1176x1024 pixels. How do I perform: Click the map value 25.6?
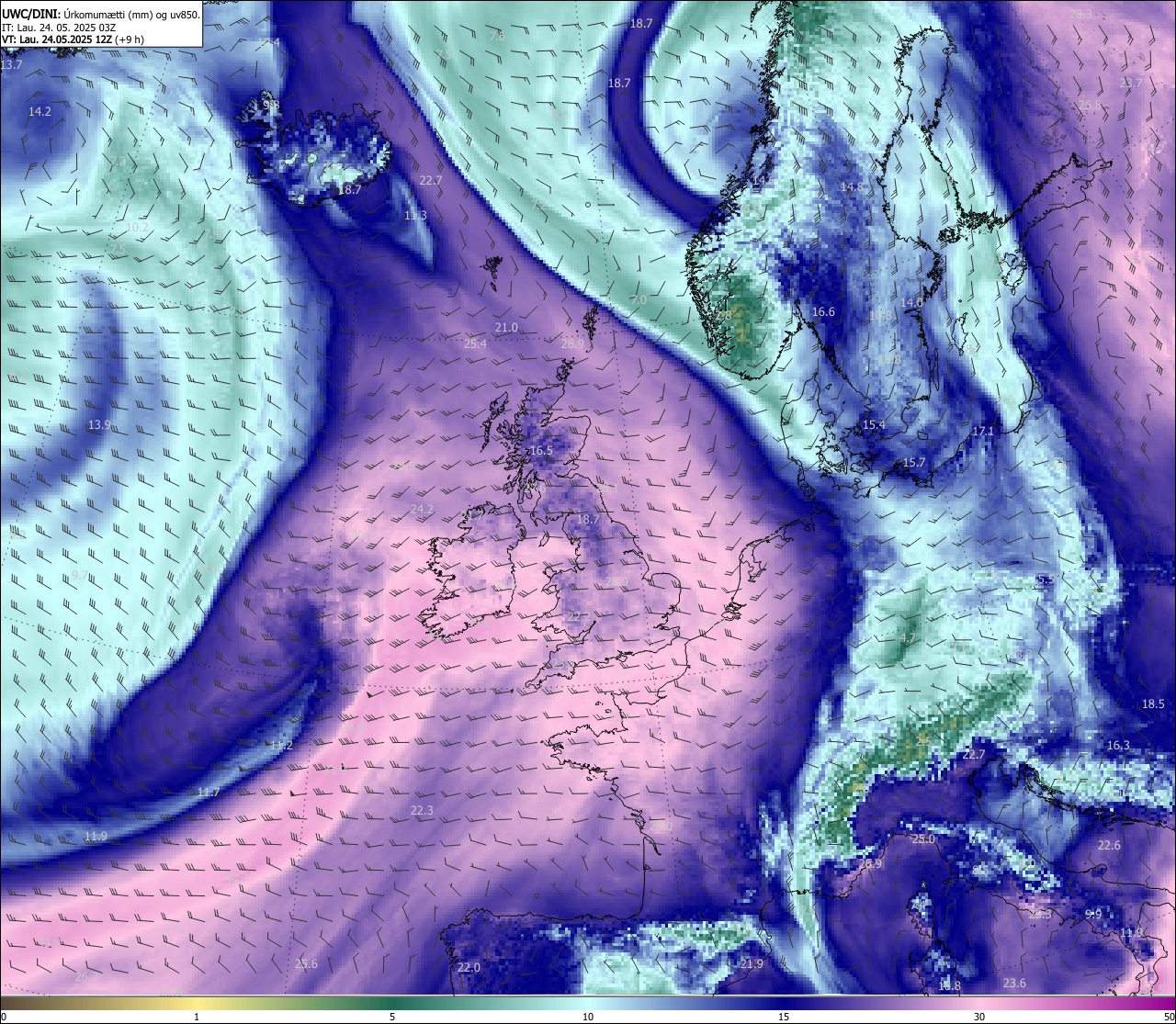pyautogui.click(x=306, y=963)
